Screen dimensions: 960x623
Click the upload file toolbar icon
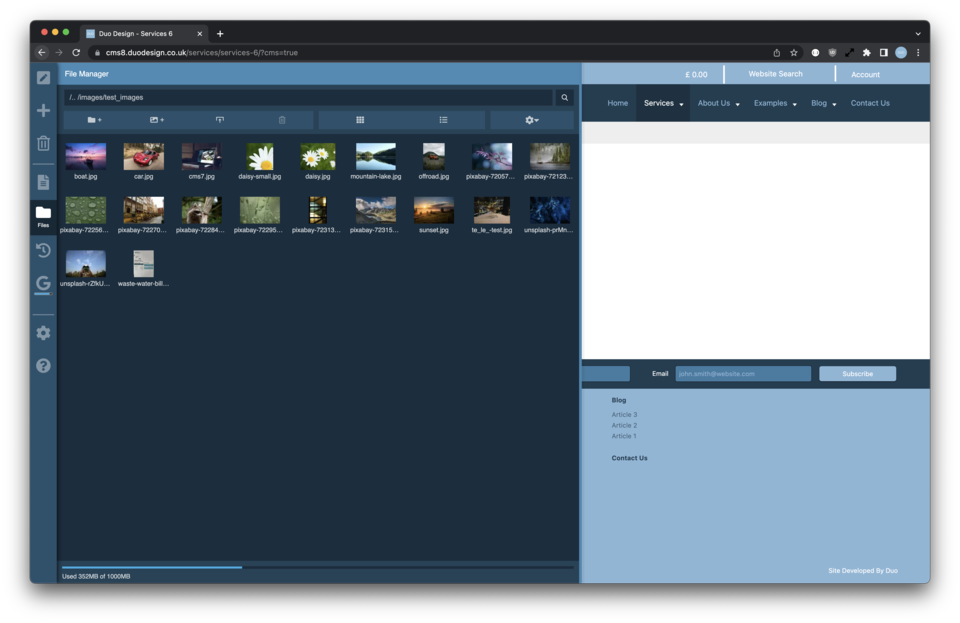[x=220, y=120]
